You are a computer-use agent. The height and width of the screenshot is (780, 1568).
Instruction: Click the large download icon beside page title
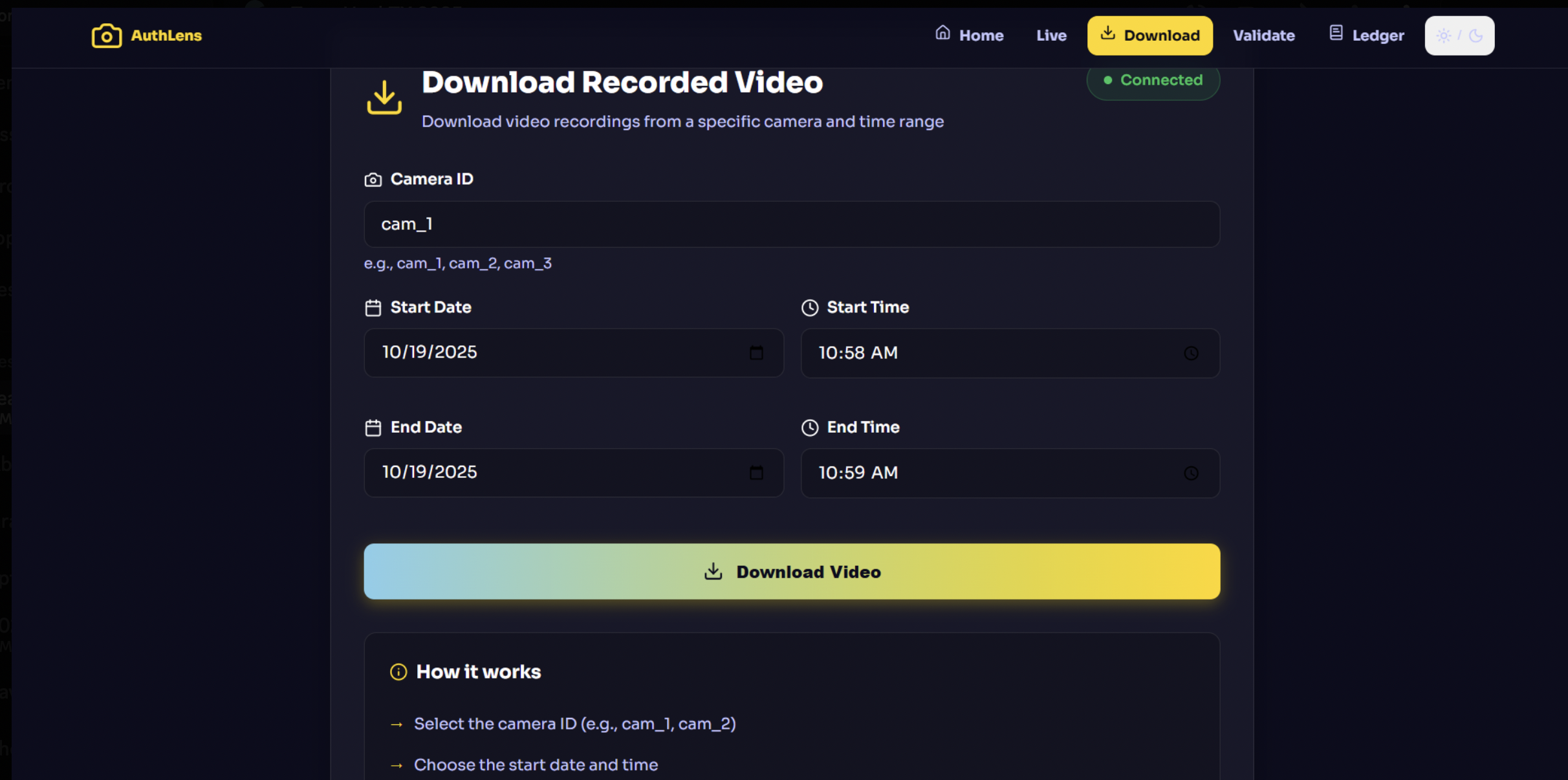click(x=384, y=98)
